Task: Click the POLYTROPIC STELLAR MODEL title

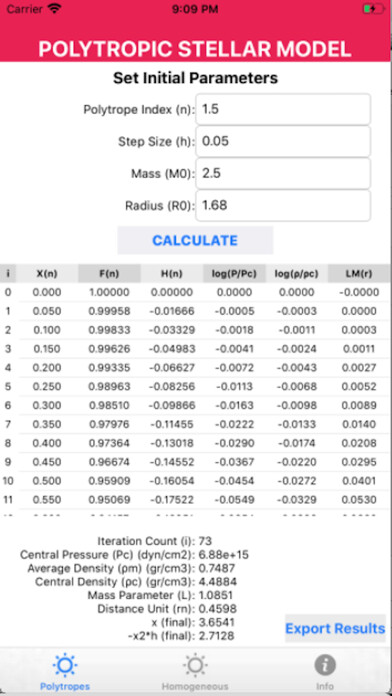Action: tap(195, 49)
